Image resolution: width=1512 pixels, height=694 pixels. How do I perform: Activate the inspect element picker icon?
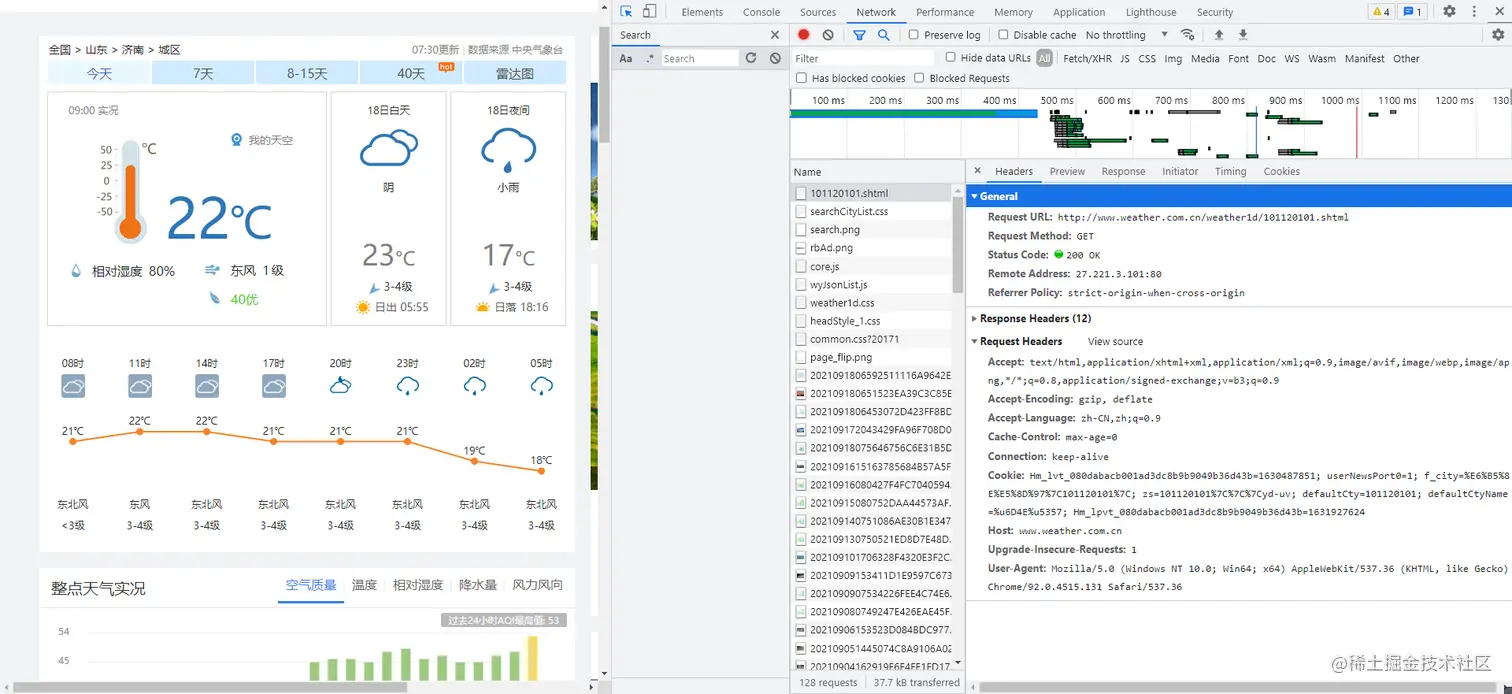(626, 12)
